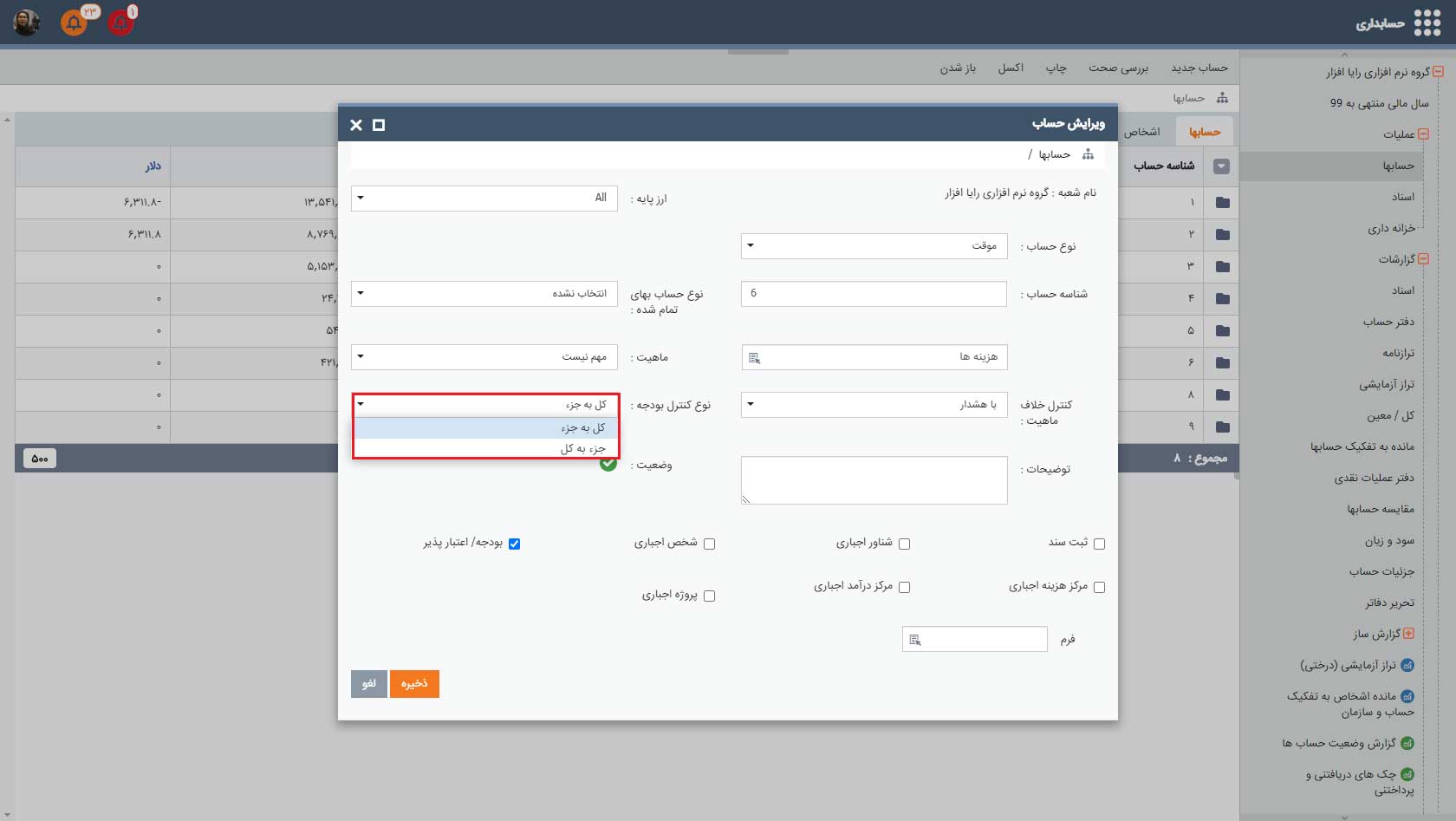Click the hierarchy icon in dialog breadcrumb
The width and height of the screenshot is (1456, 821).
[1089, 154]
